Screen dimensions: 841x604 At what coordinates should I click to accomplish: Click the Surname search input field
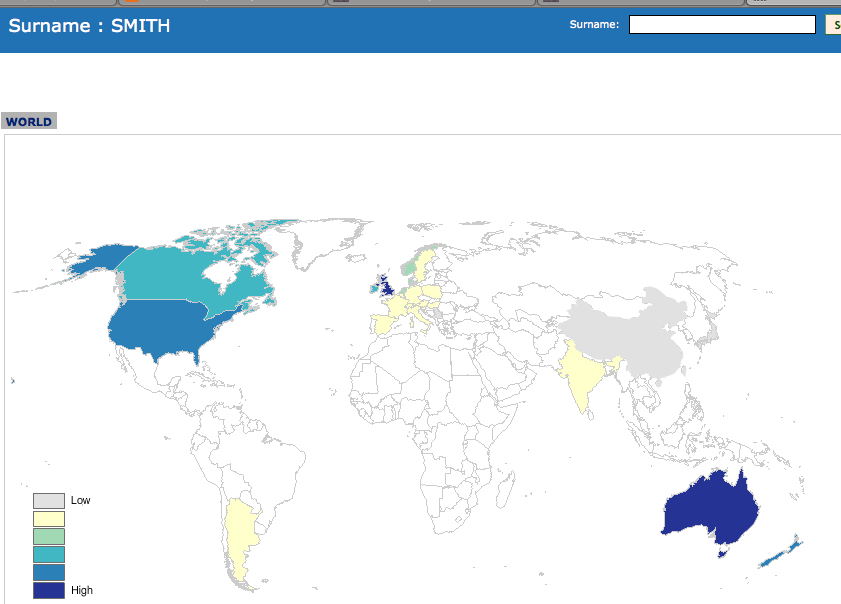pos(722,25)
